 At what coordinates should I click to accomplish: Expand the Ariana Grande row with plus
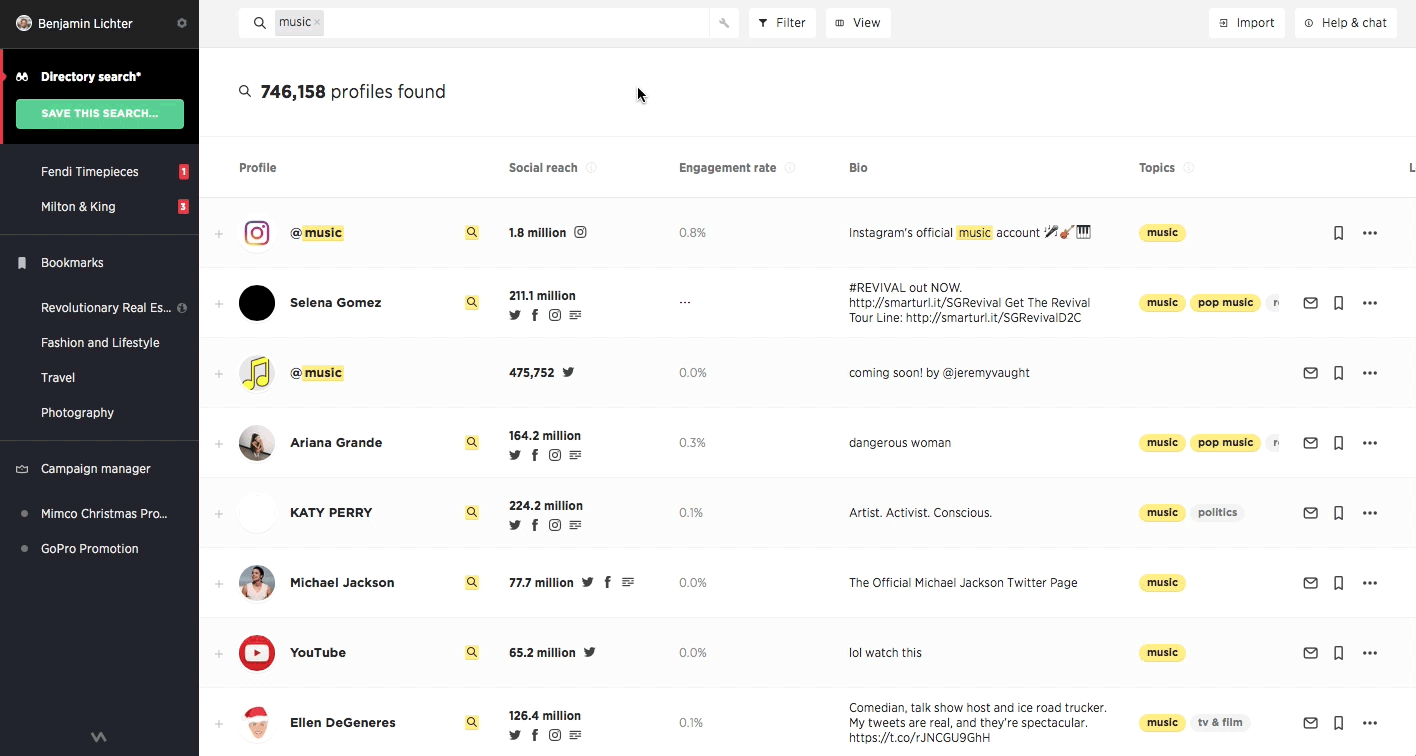219,444
